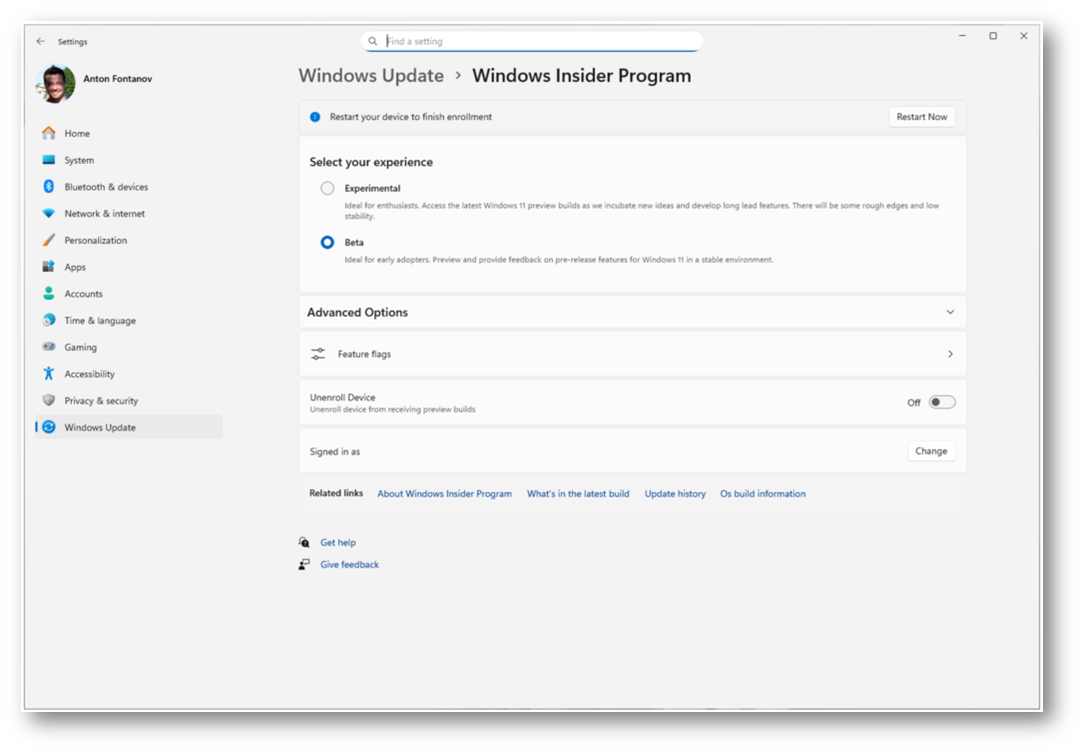Open Time & language settings
1085x754 pixels.
100,321
